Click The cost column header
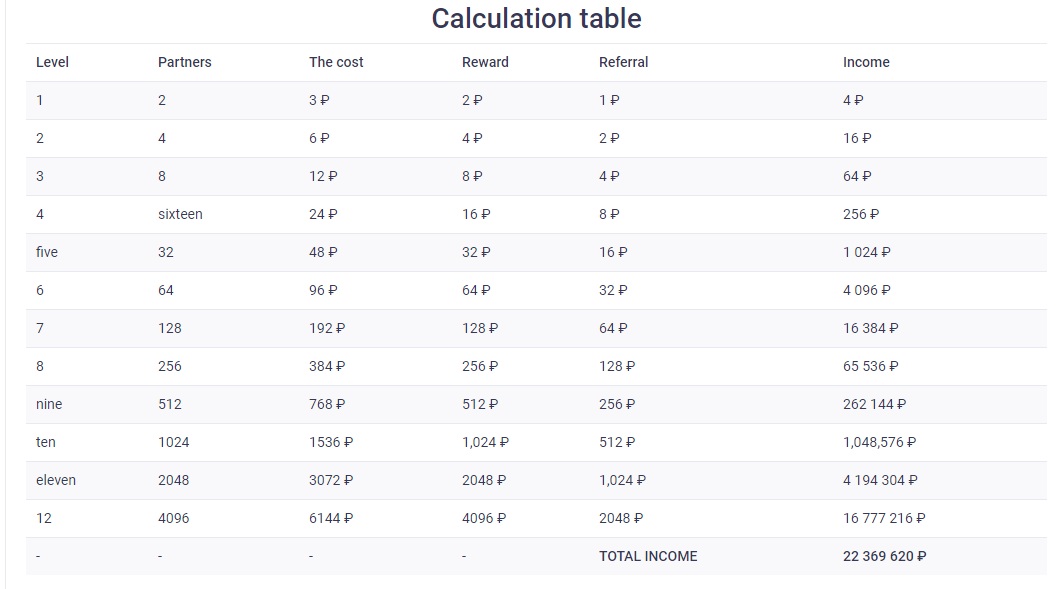1057x589 pixels. [x=336, y=62]
